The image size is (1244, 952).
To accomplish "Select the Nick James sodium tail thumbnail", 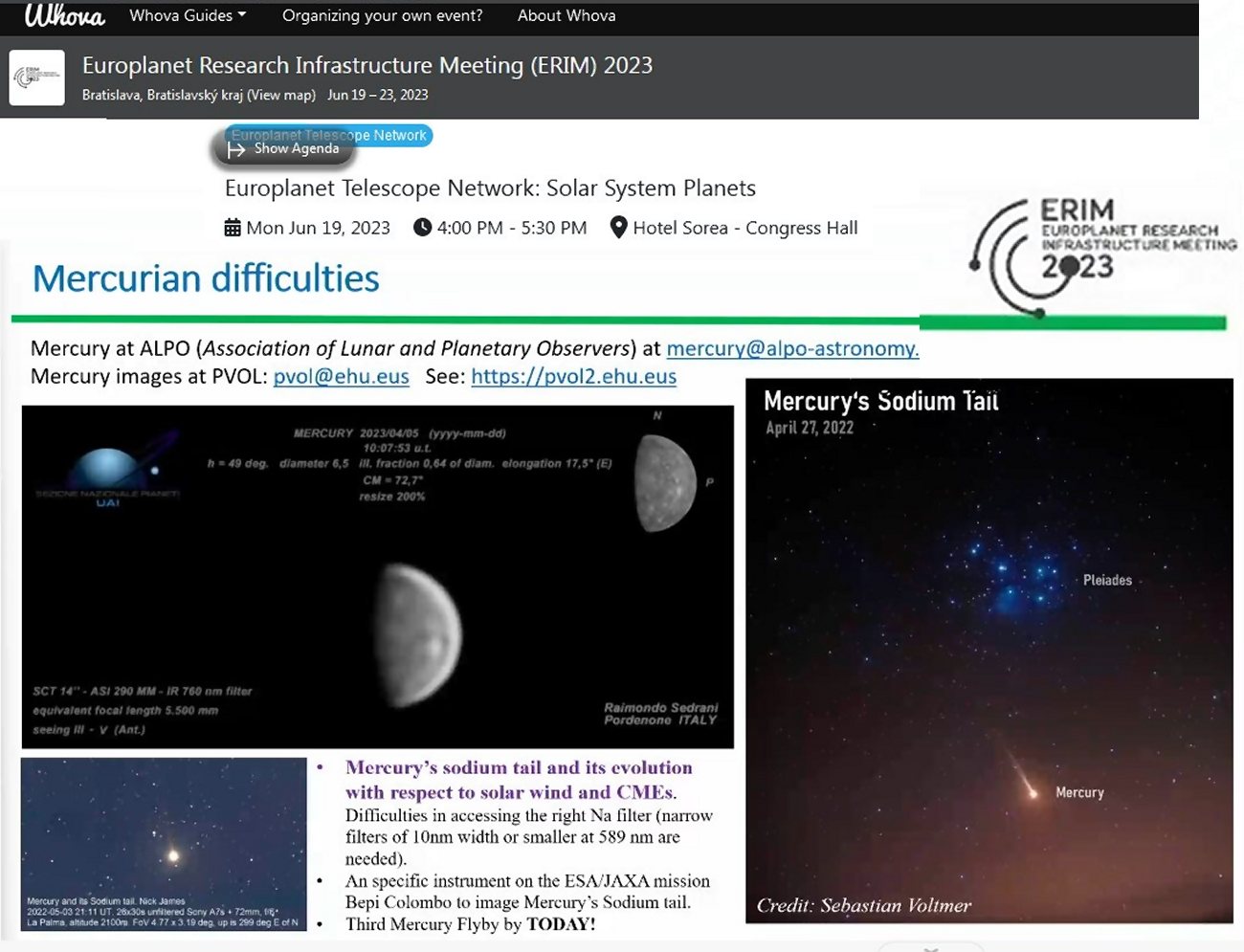I will click(164, 844).
